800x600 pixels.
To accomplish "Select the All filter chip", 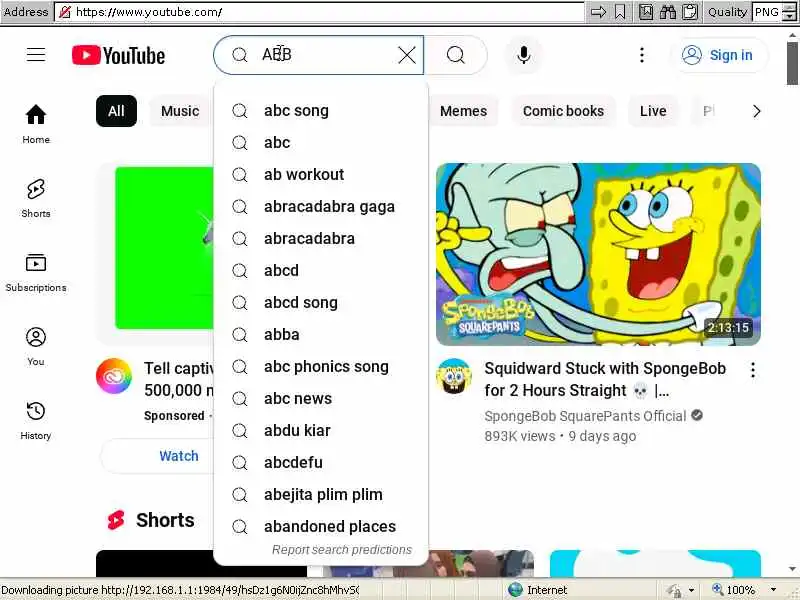I will pyautogui.click(x=116, y=111).
